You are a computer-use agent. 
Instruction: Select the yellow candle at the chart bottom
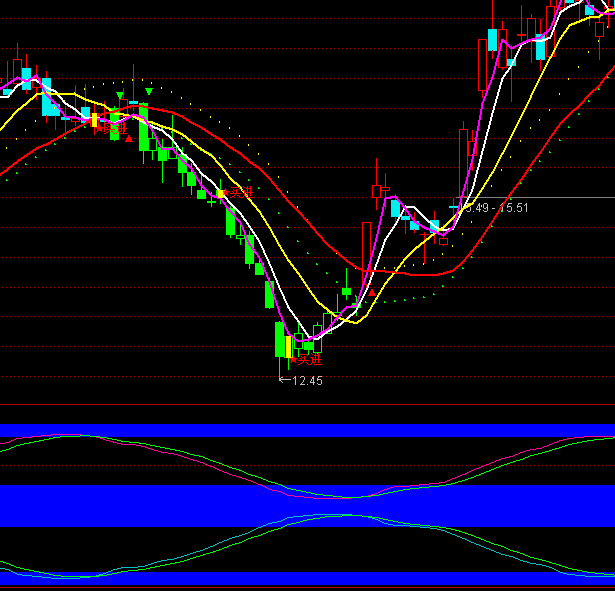pyautogui.click(x=288, y=346)
